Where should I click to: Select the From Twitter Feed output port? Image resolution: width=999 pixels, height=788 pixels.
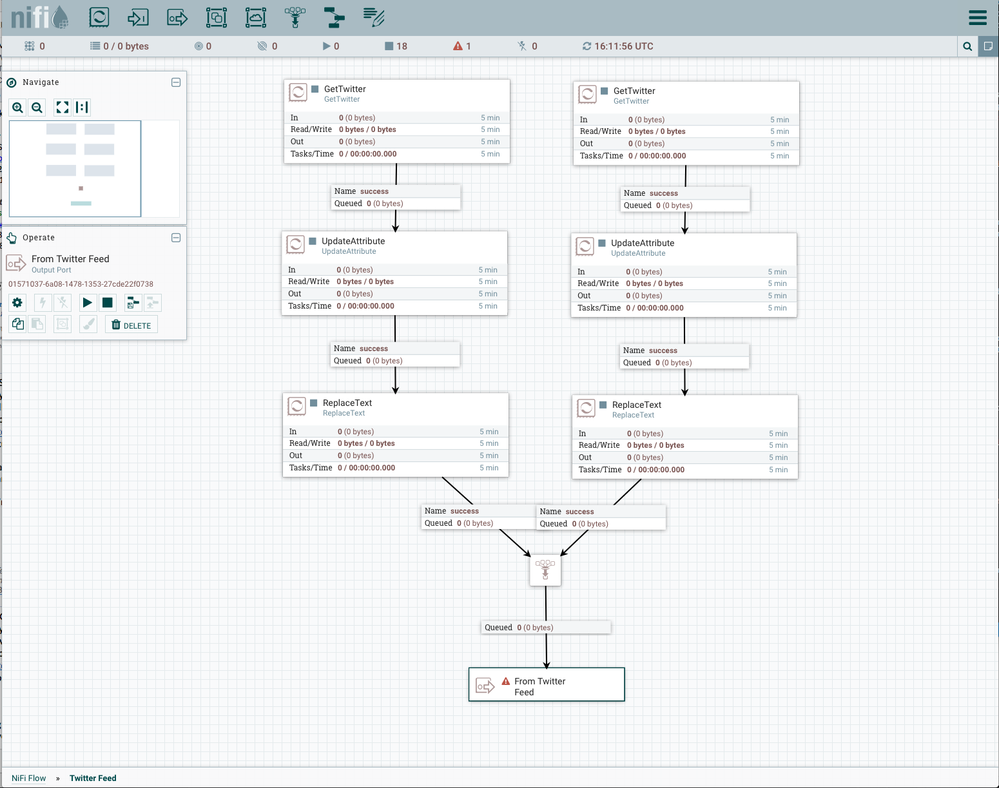[546, 684]
